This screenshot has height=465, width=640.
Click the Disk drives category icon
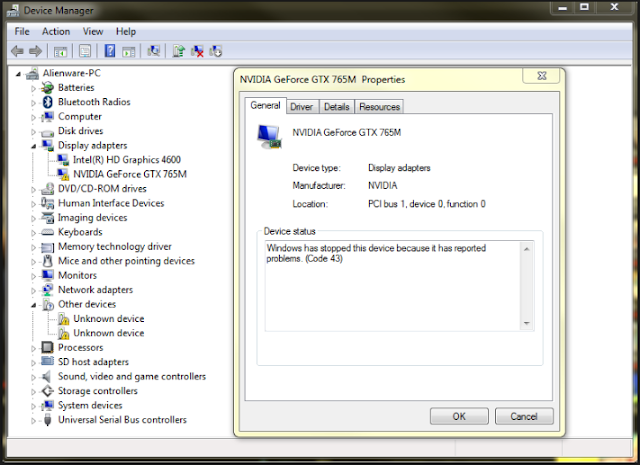[48, 132]
